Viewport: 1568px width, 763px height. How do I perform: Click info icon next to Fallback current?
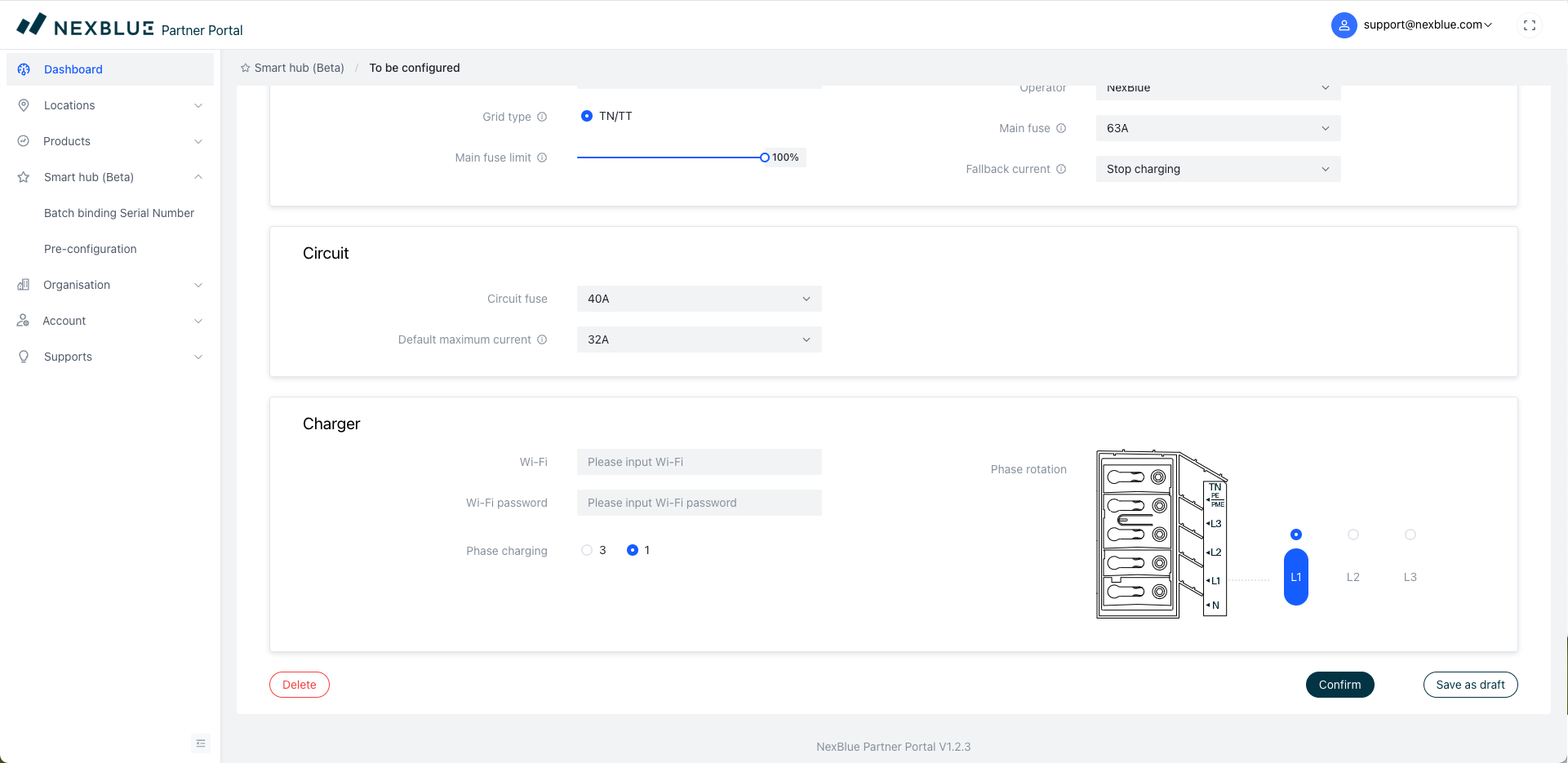(1061, 169)
